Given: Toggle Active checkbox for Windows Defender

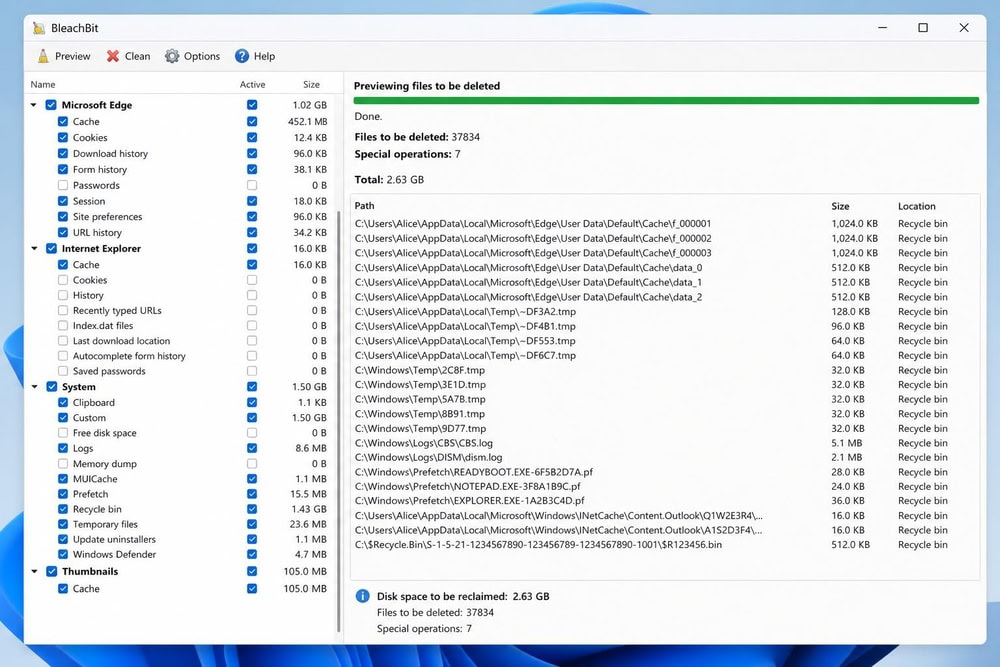Looking at the screenshot, I should coord(252,555).
